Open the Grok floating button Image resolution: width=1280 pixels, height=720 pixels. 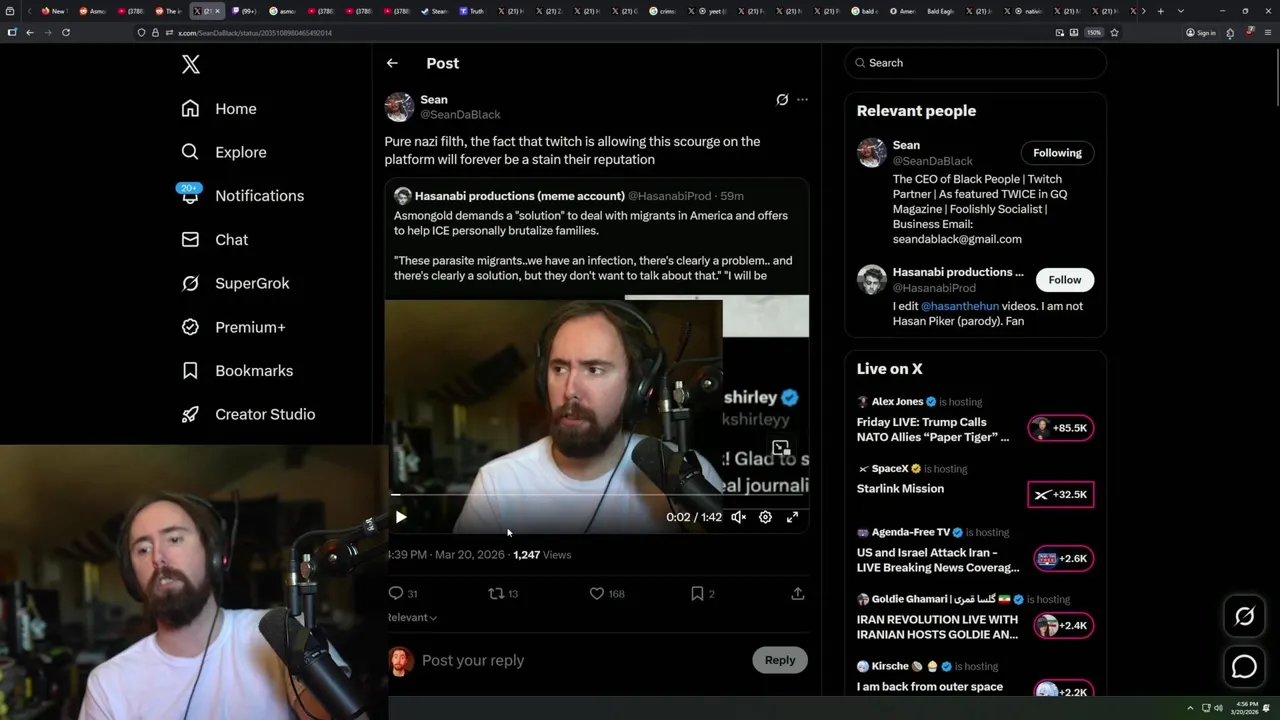[1245, 617]
